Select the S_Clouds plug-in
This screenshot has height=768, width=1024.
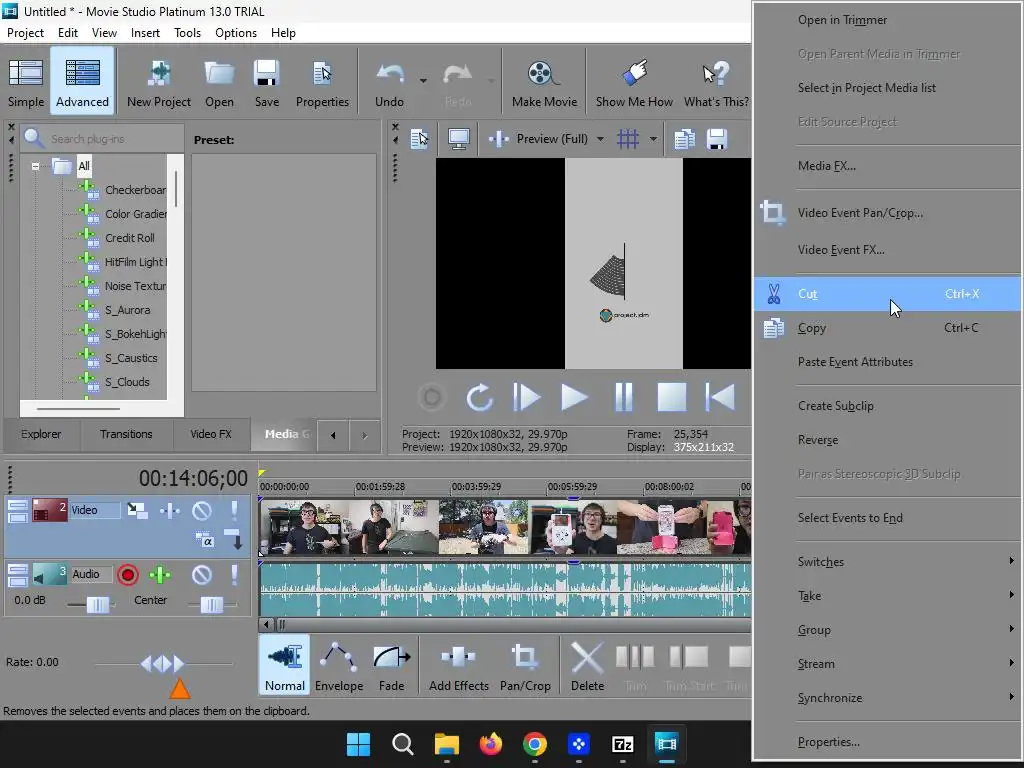(x=127, y=381)
